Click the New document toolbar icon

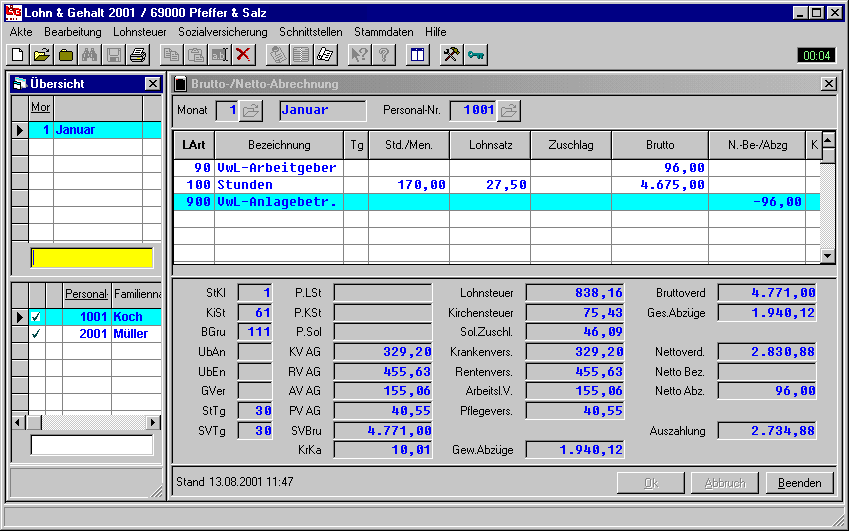point(18,55)
